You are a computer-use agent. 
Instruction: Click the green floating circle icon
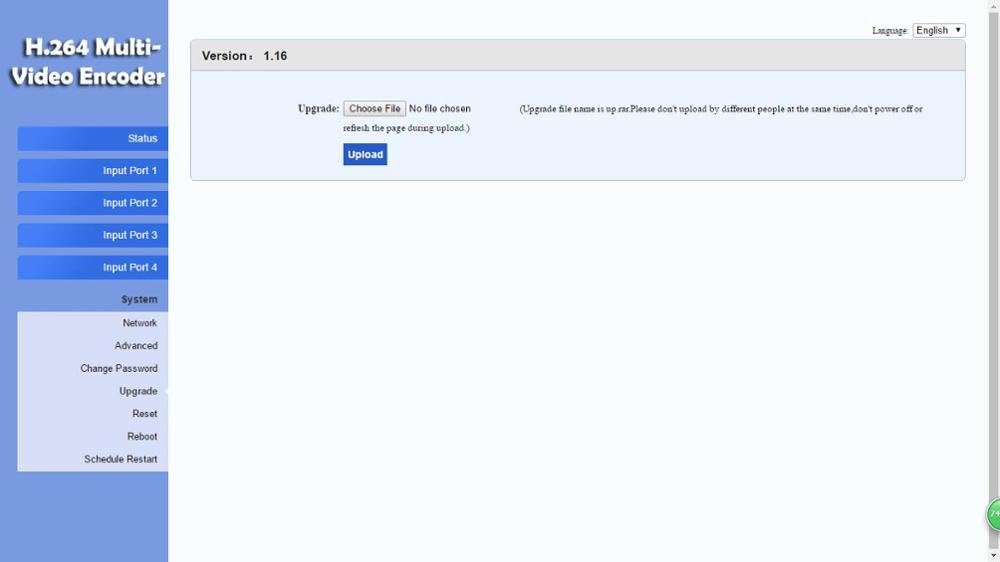point(994,514)
